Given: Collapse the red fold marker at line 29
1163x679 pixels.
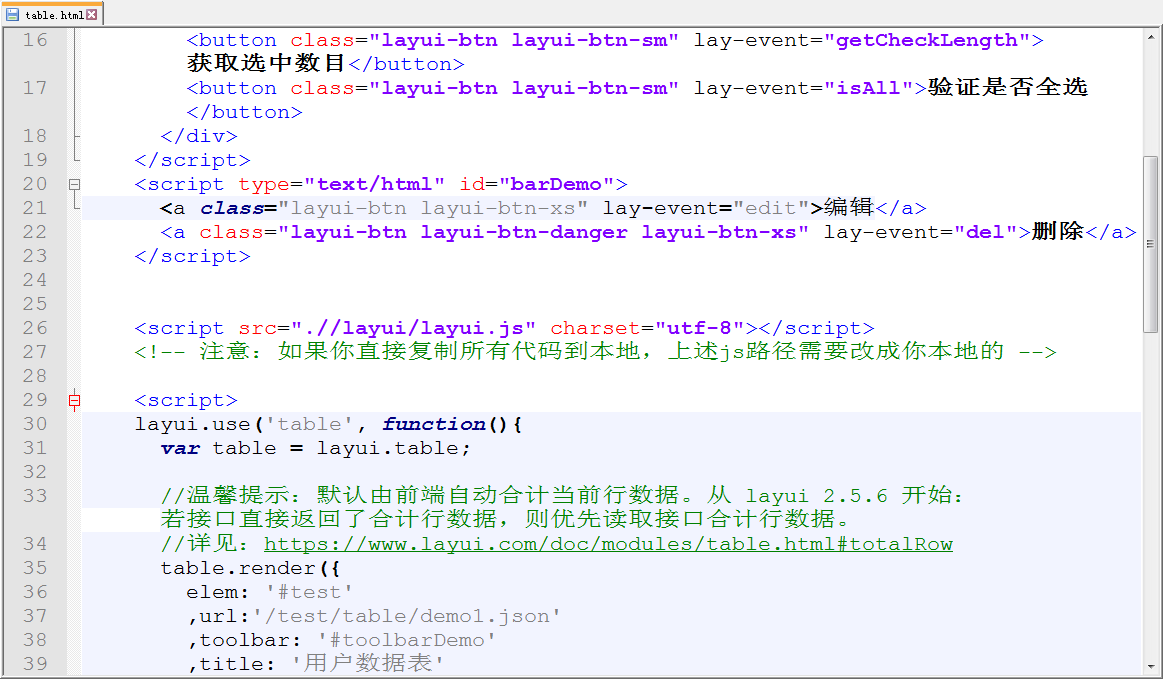Looking at the screenshot, I should click(74, 401).
